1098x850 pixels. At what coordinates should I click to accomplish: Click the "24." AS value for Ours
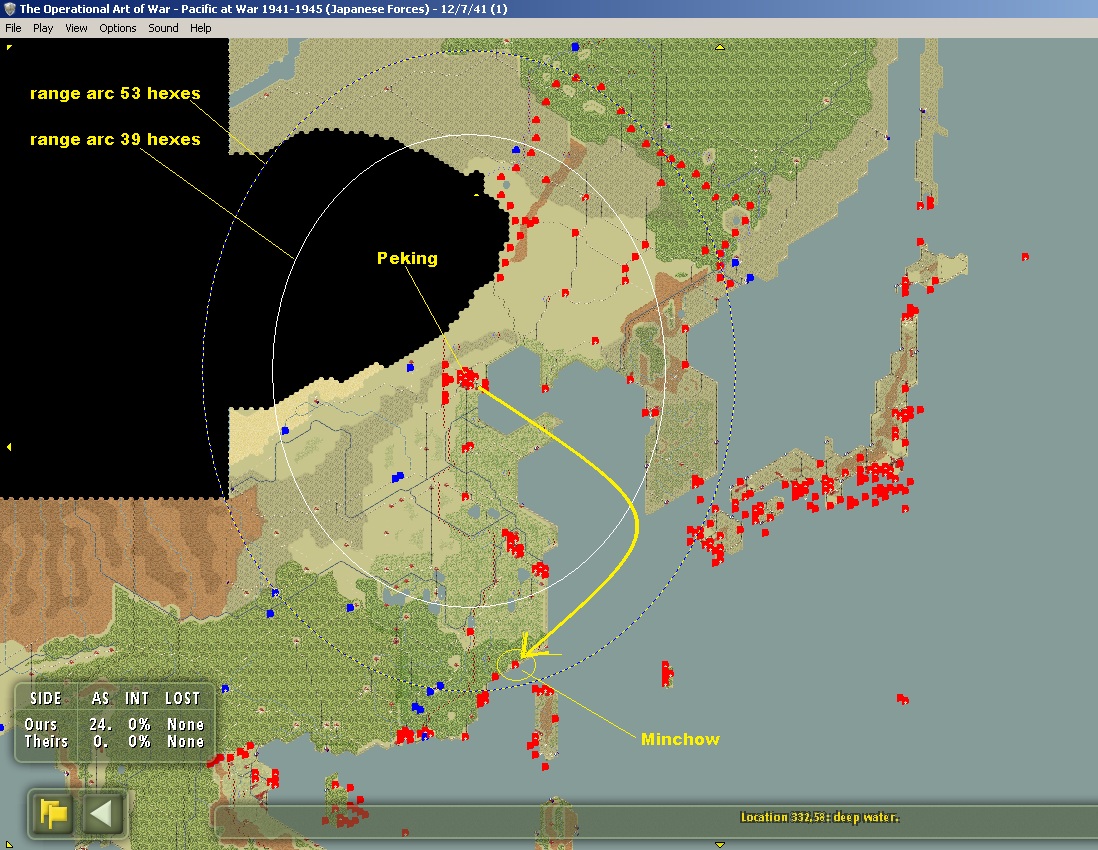pyautogui.click(x=100, y=724)
